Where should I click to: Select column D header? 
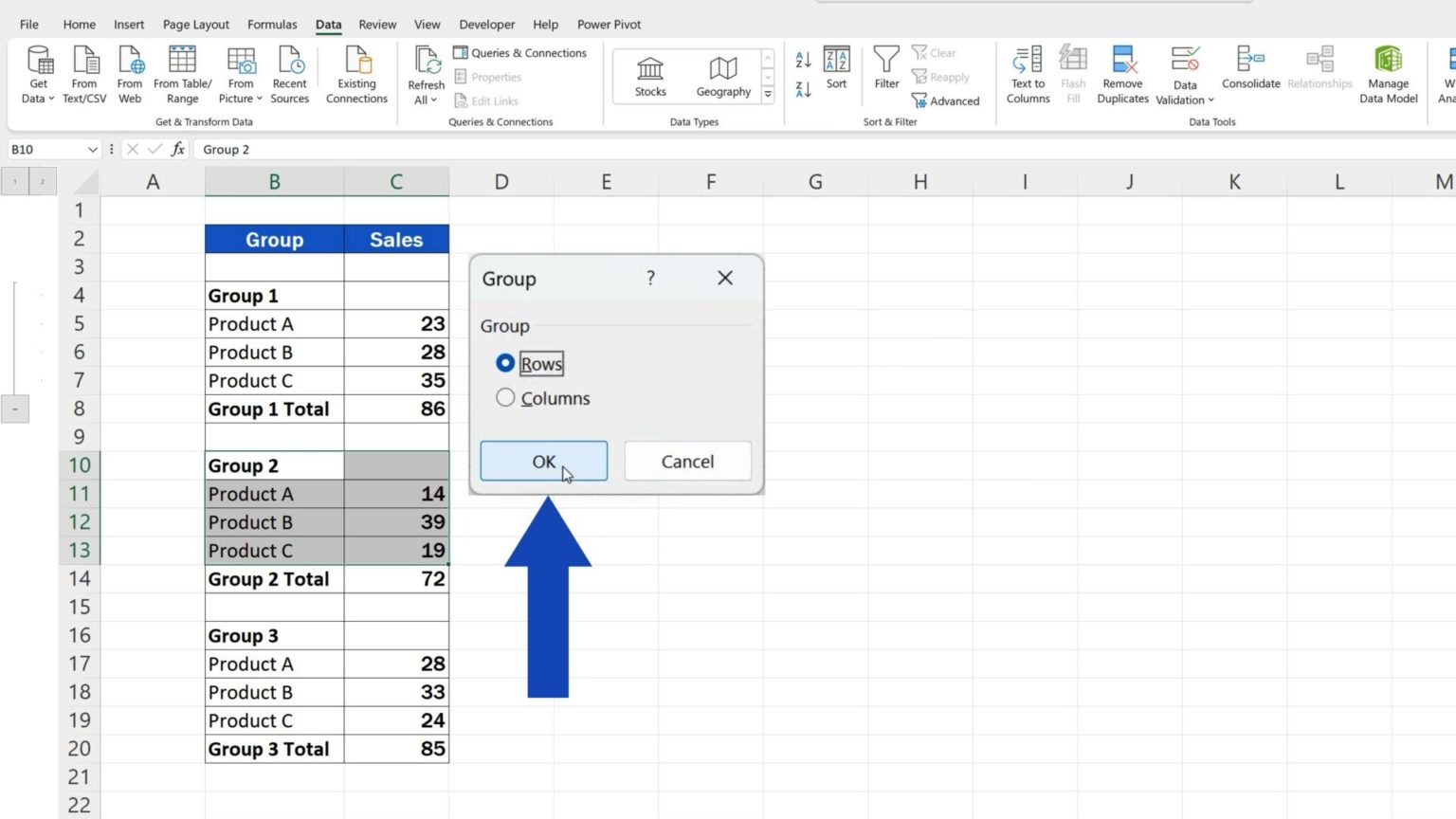pos(501,181)
